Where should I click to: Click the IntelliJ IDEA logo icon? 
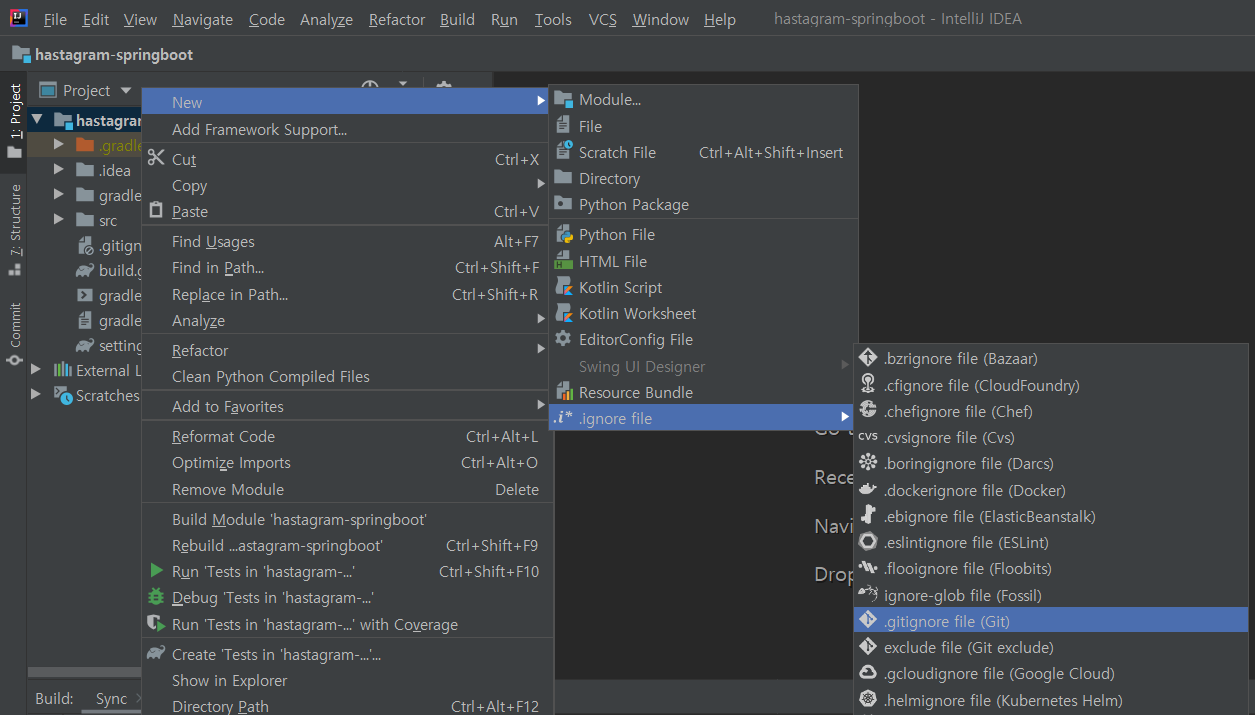[19, 18]
